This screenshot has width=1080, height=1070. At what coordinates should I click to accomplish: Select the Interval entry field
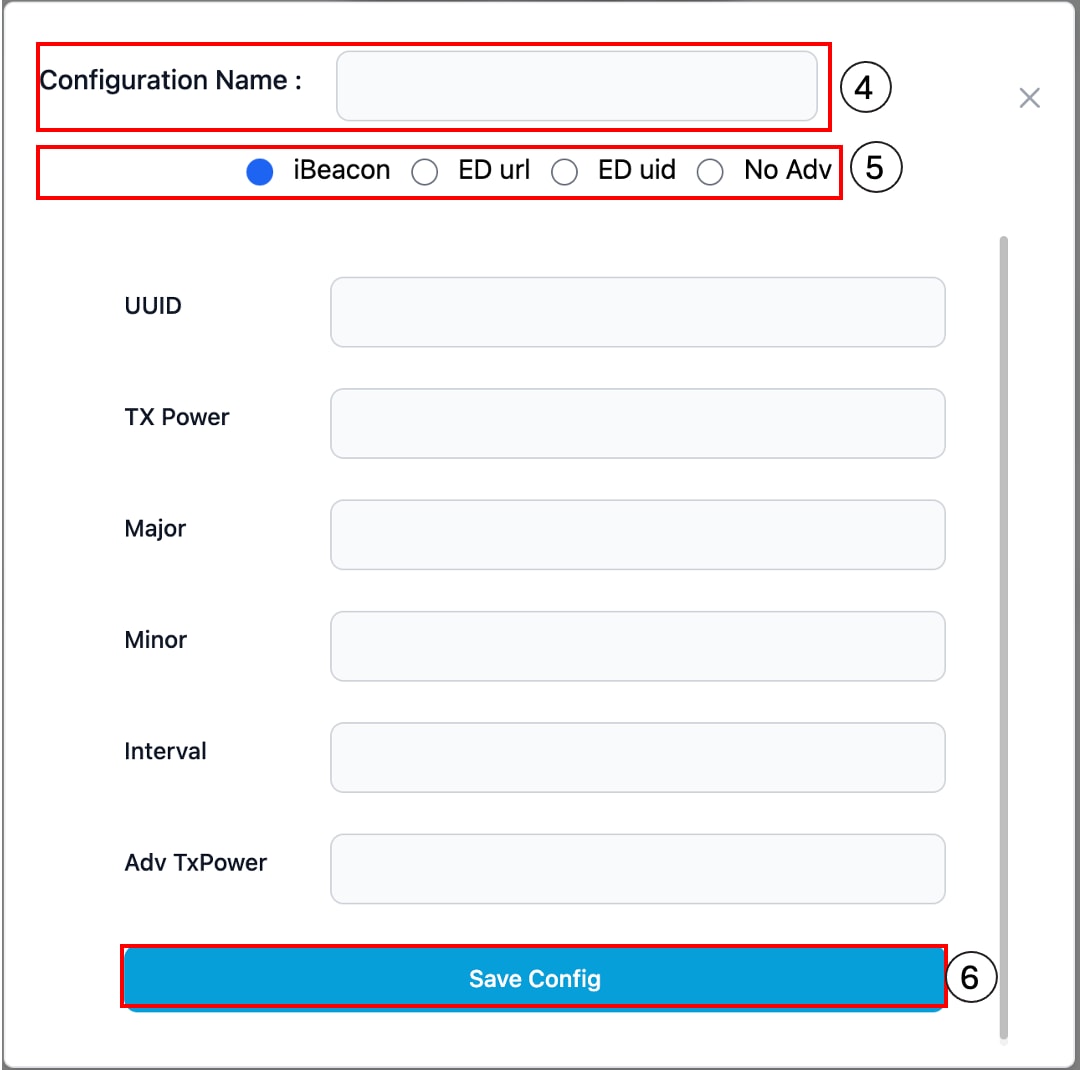coord(637,757)
